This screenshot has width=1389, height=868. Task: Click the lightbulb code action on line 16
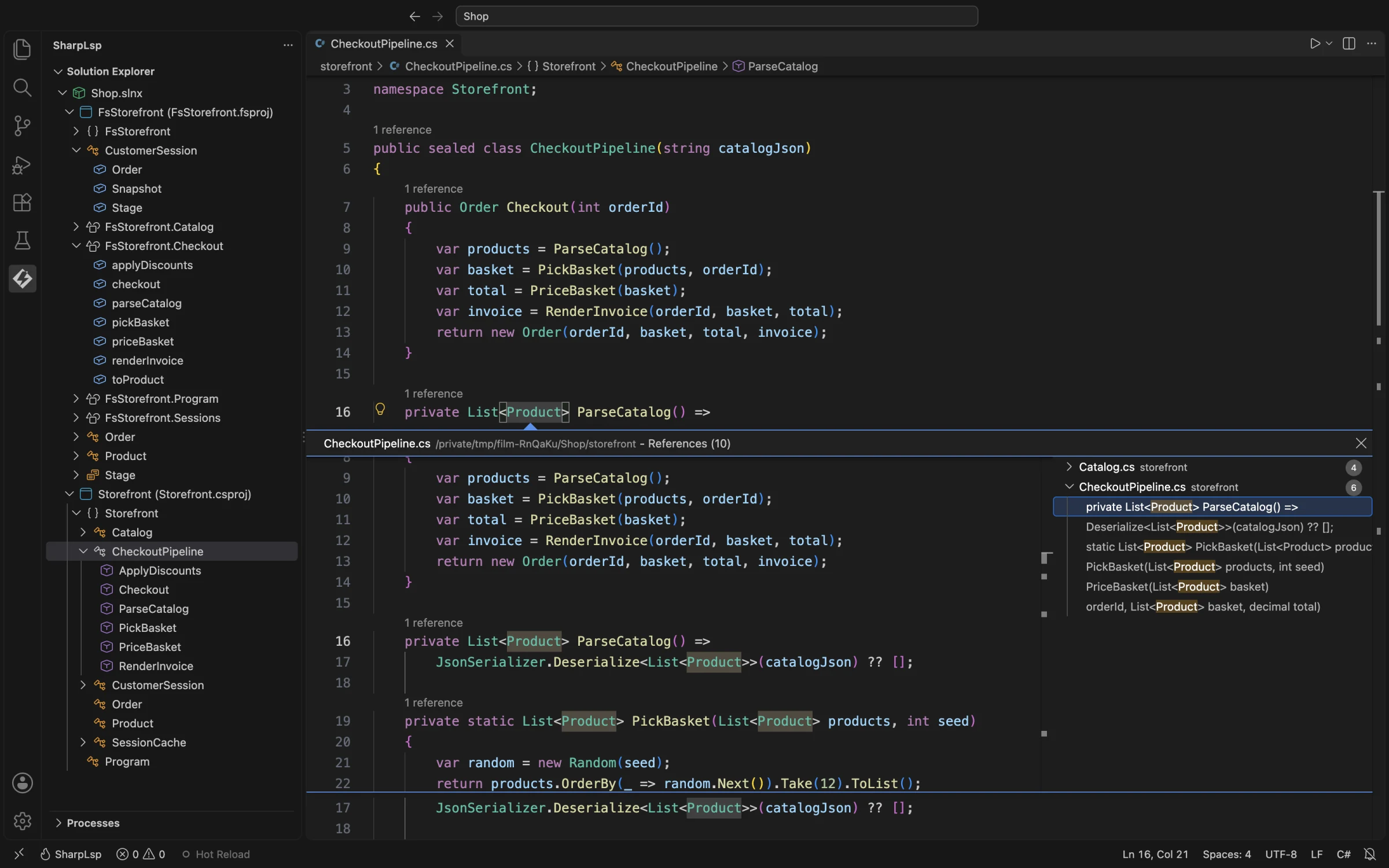380,409
